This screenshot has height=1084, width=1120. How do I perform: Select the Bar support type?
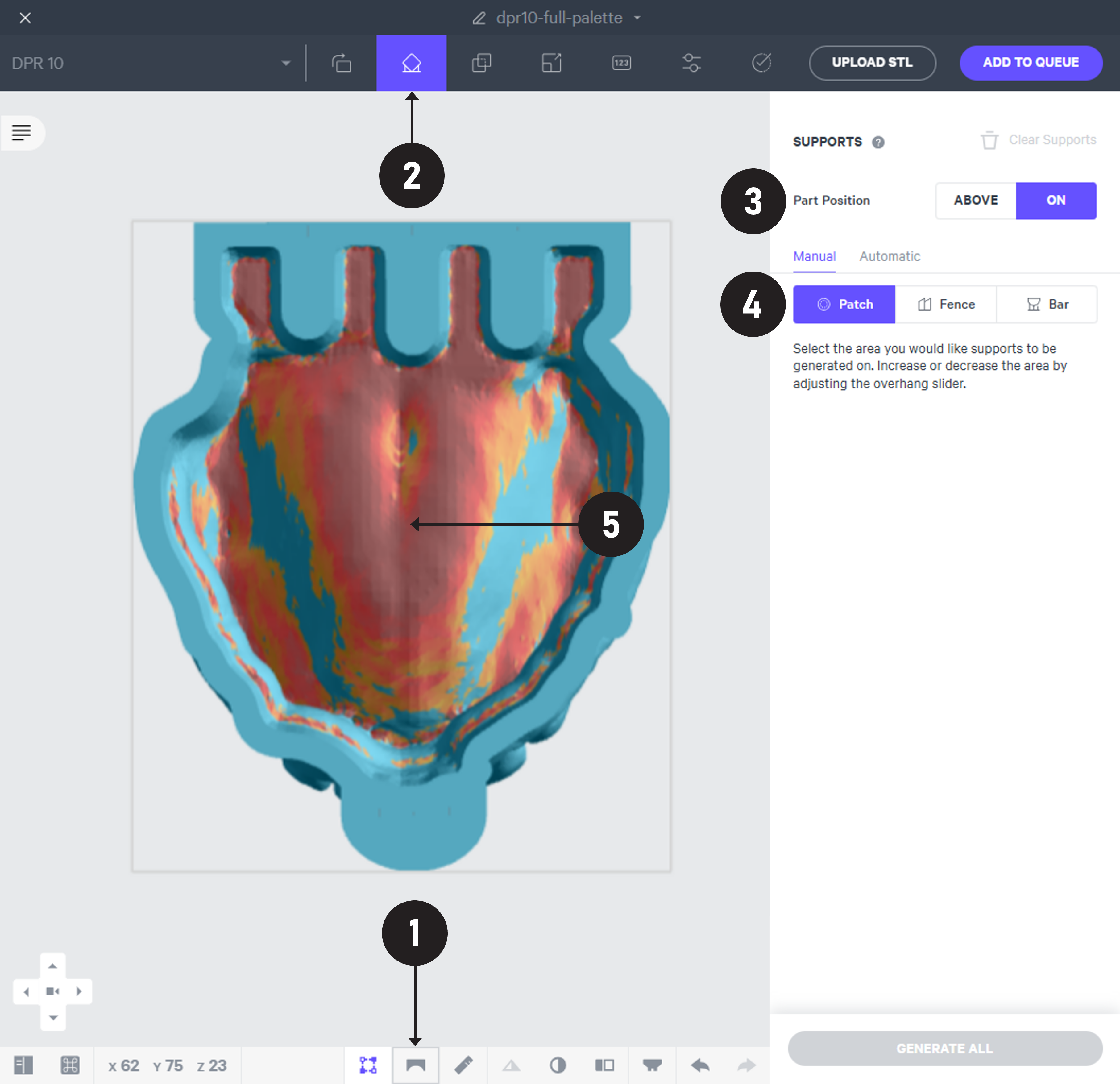(1047, 305)
